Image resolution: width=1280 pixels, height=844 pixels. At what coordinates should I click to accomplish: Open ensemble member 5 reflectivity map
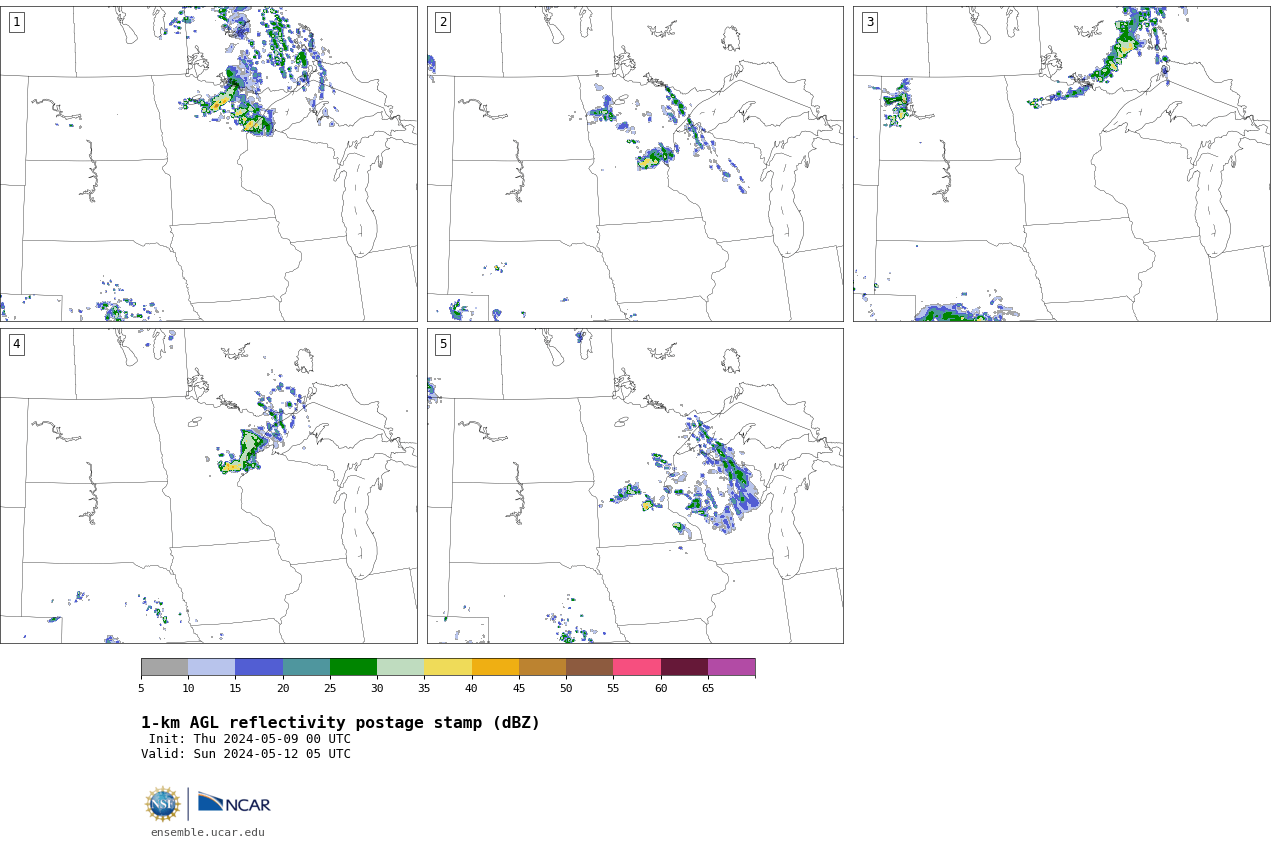635,486
